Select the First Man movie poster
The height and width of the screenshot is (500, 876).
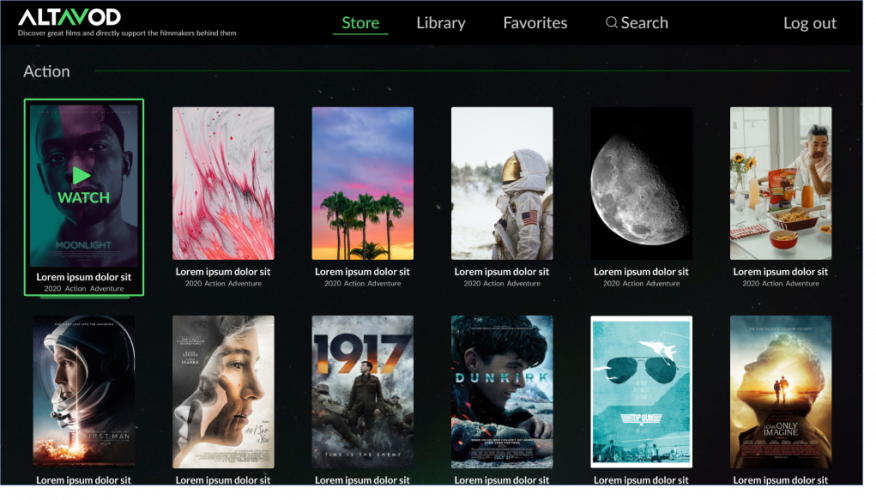click(84, 391)
